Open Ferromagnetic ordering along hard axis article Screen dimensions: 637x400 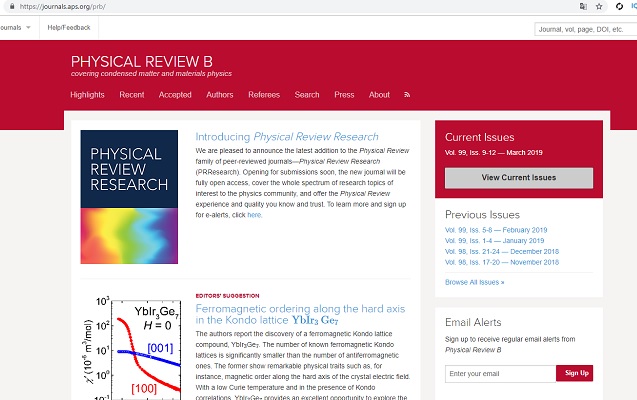coord(300,314)
